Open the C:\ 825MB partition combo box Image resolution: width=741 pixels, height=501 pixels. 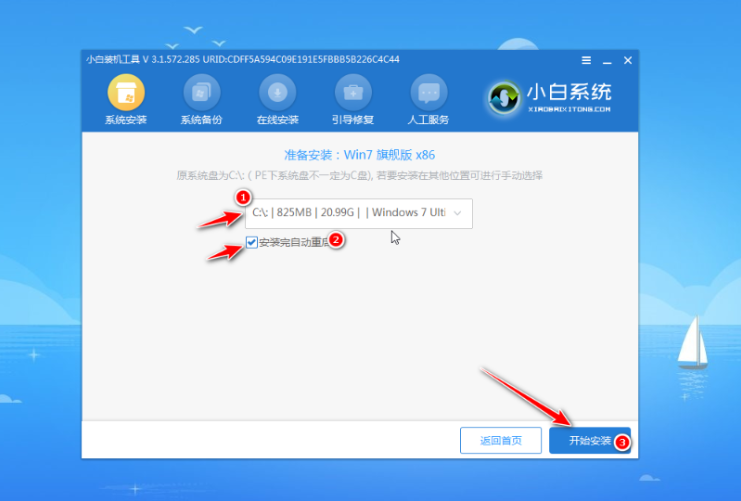coord(350,213)
